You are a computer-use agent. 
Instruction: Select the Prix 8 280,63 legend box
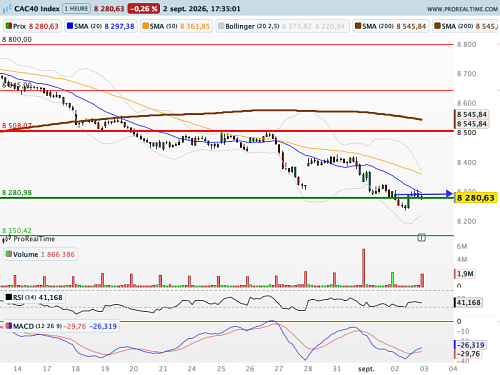click(32, 26)
